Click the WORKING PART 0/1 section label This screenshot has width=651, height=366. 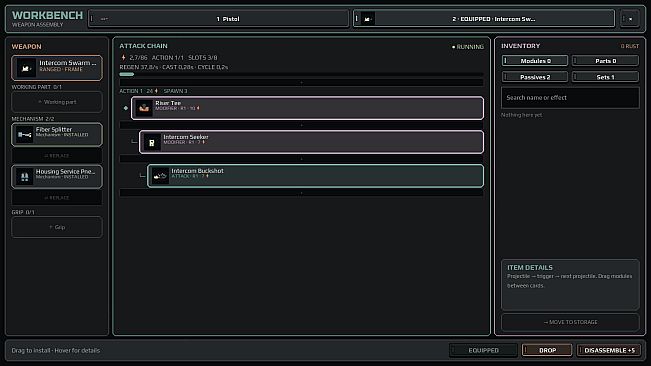(37, 87)
